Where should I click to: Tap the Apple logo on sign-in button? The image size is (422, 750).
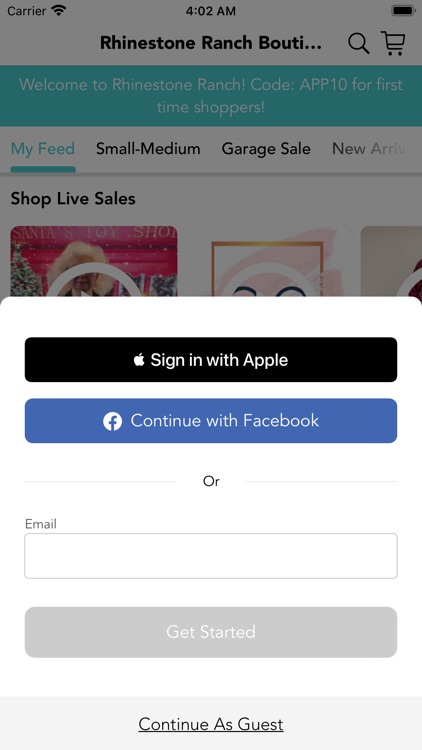coord(139,360)
